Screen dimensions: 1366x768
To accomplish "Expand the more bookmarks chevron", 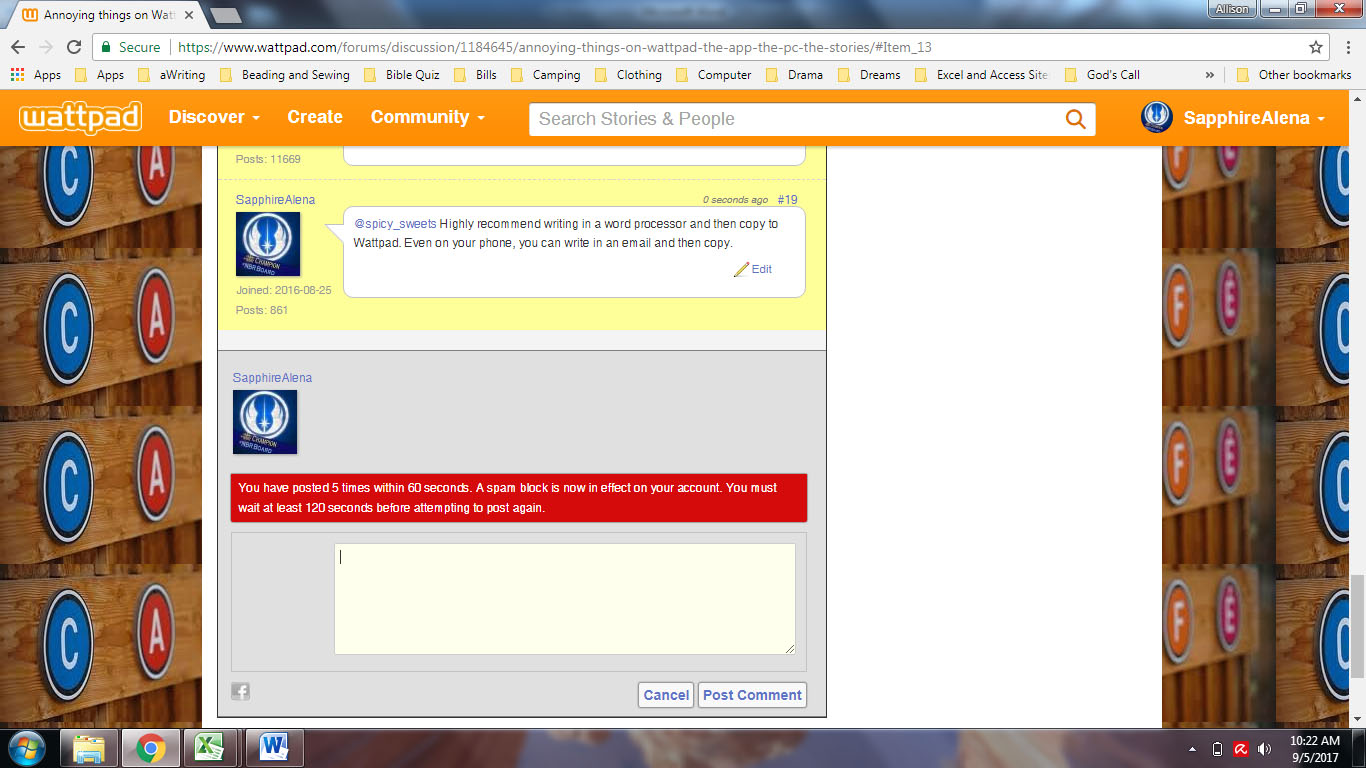I will click(x=1210, y=75).
